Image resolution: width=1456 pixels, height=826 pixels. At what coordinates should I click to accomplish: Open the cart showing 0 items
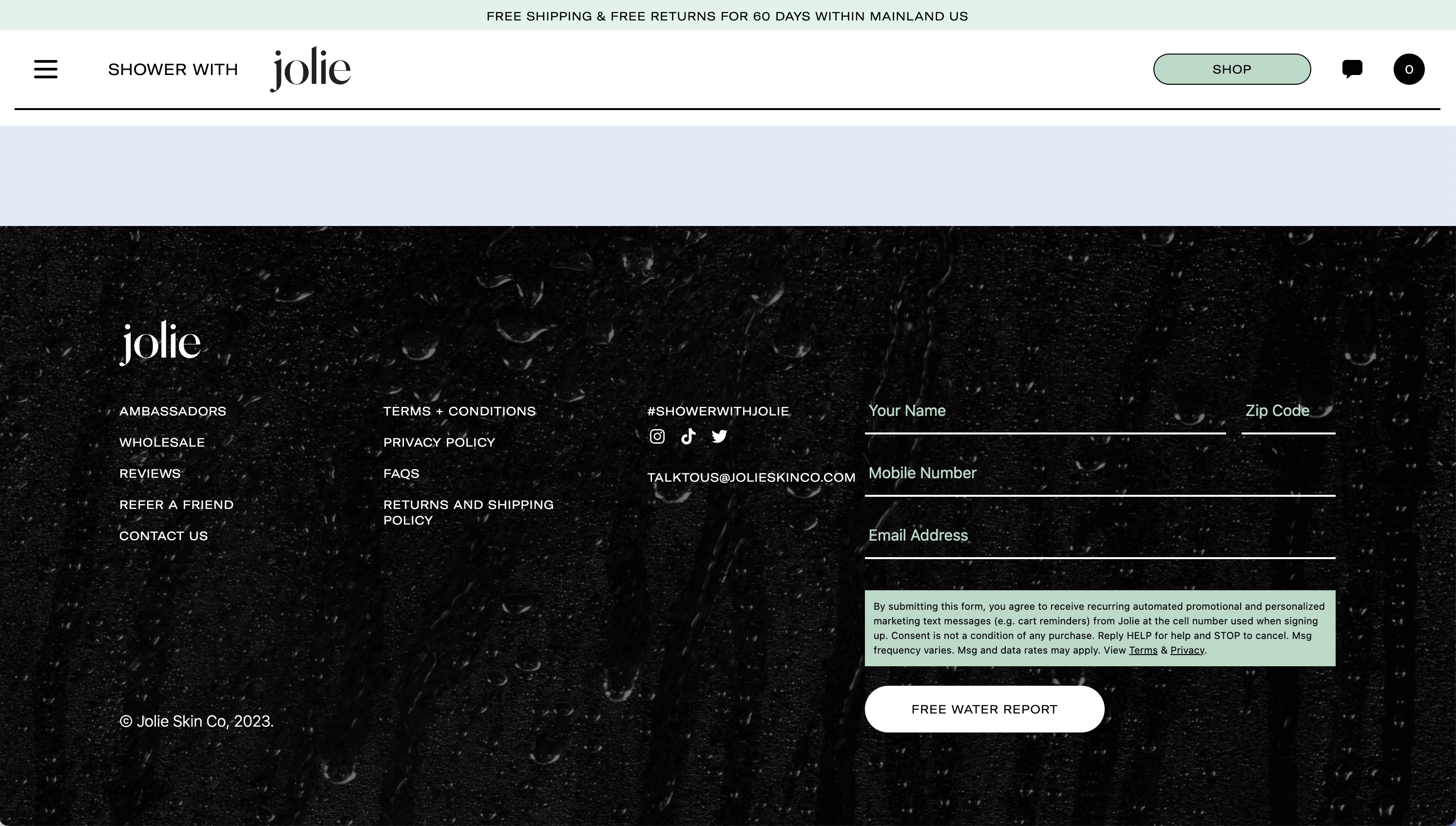click(1408, 69)
